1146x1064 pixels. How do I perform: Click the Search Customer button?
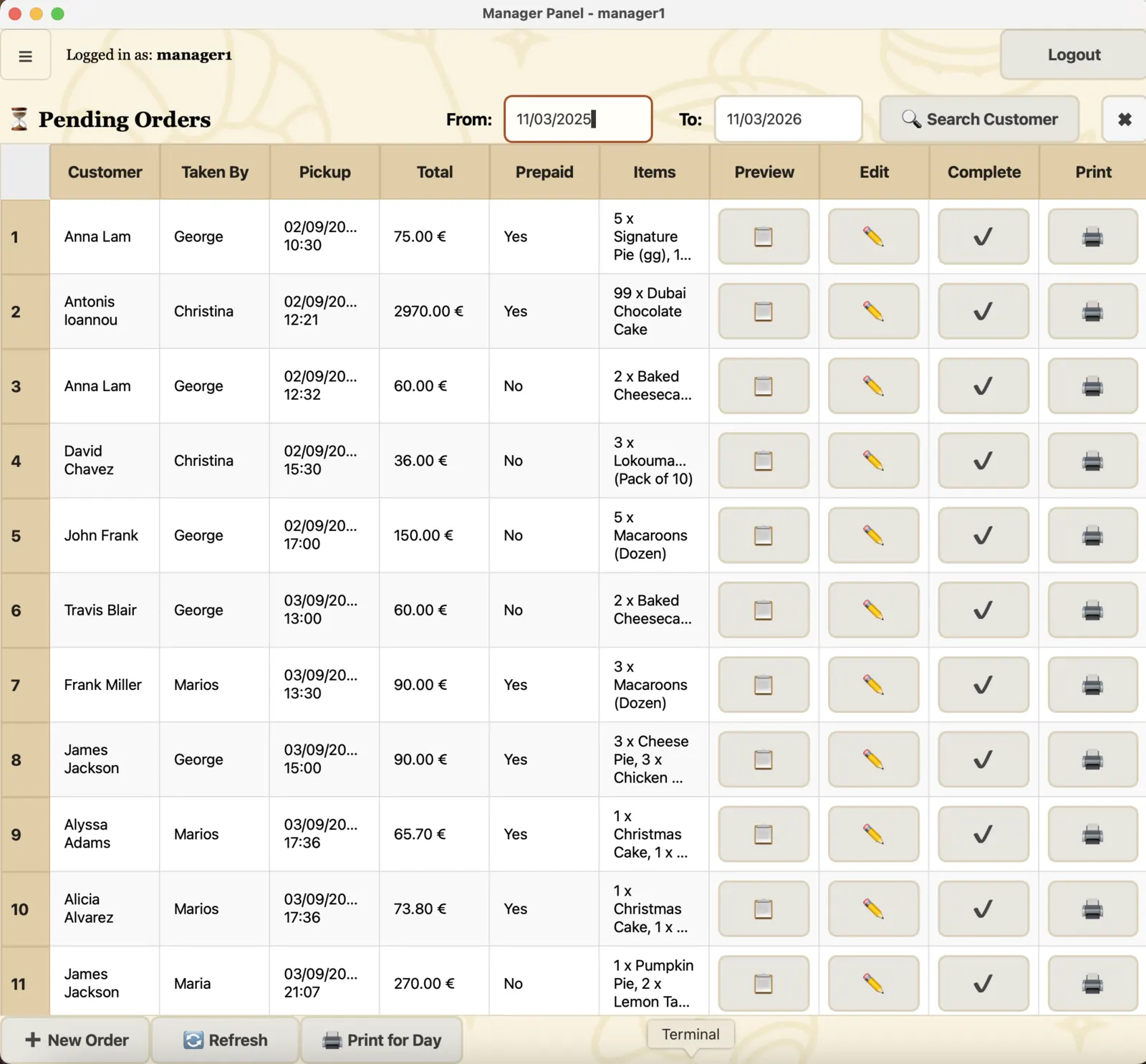[980, 119]
